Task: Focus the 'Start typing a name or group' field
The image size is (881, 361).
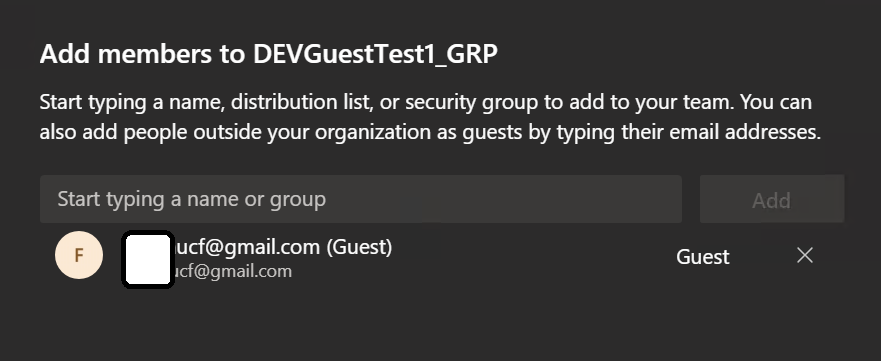Action: coord(361,199)
